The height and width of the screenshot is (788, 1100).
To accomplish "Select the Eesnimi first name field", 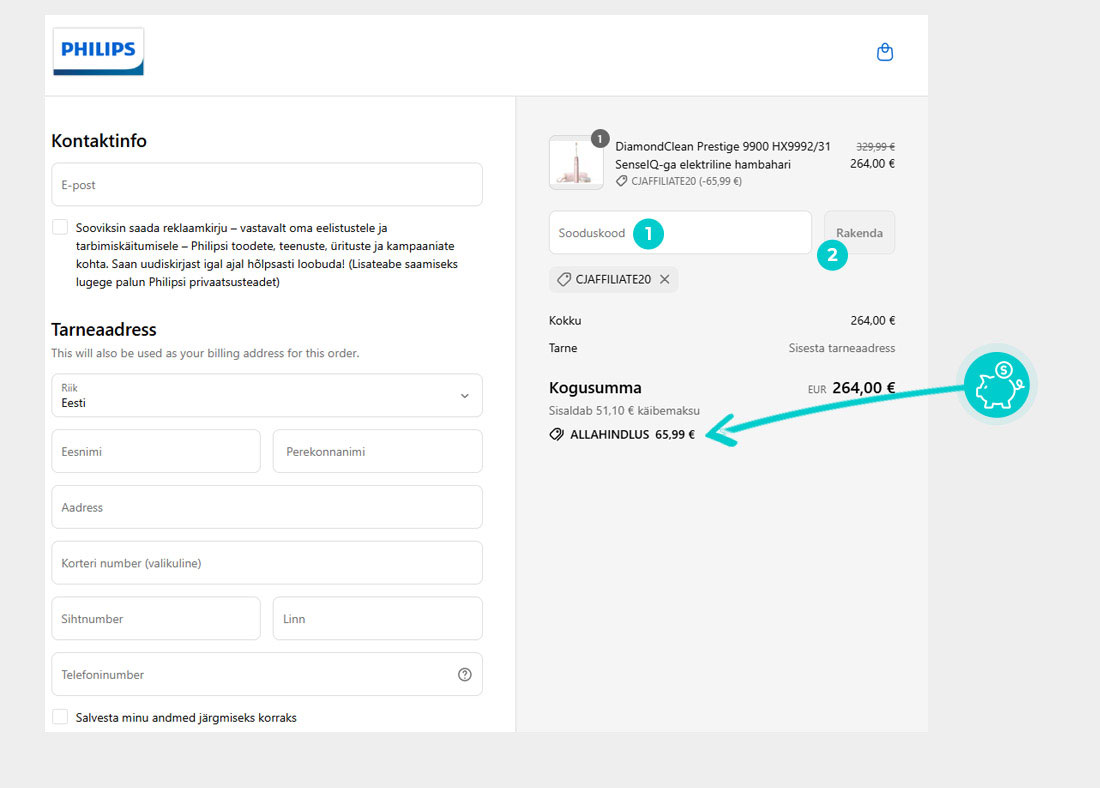I will click(155, 452).
